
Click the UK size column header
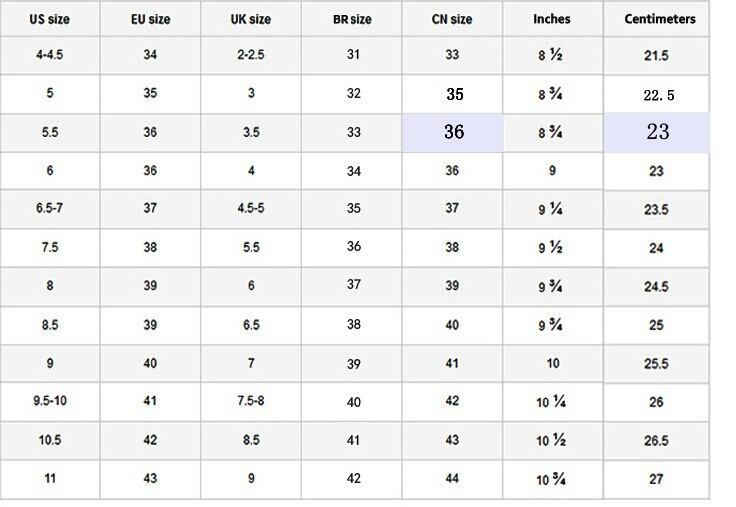point(251,19)
